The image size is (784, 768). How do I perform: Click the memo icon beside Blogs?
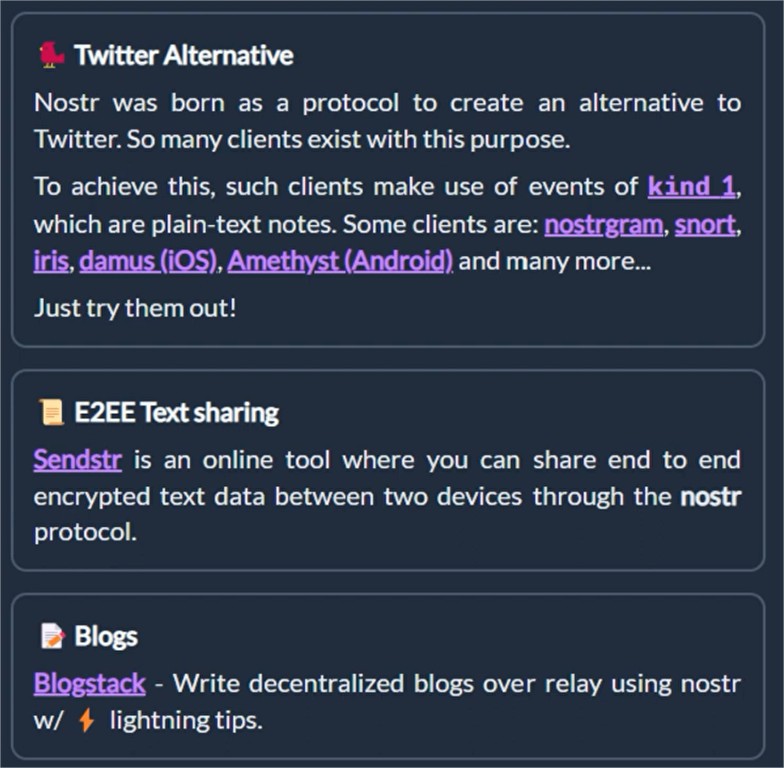pos(52,636)
